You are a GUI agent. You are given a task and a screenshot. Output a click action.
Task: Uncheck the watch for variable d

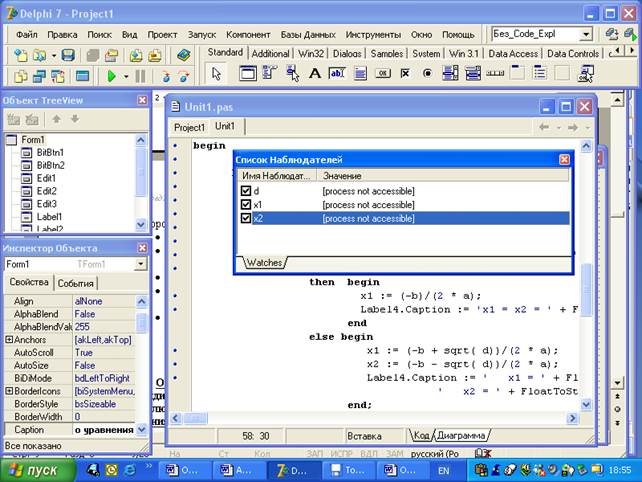click(246, 190)
